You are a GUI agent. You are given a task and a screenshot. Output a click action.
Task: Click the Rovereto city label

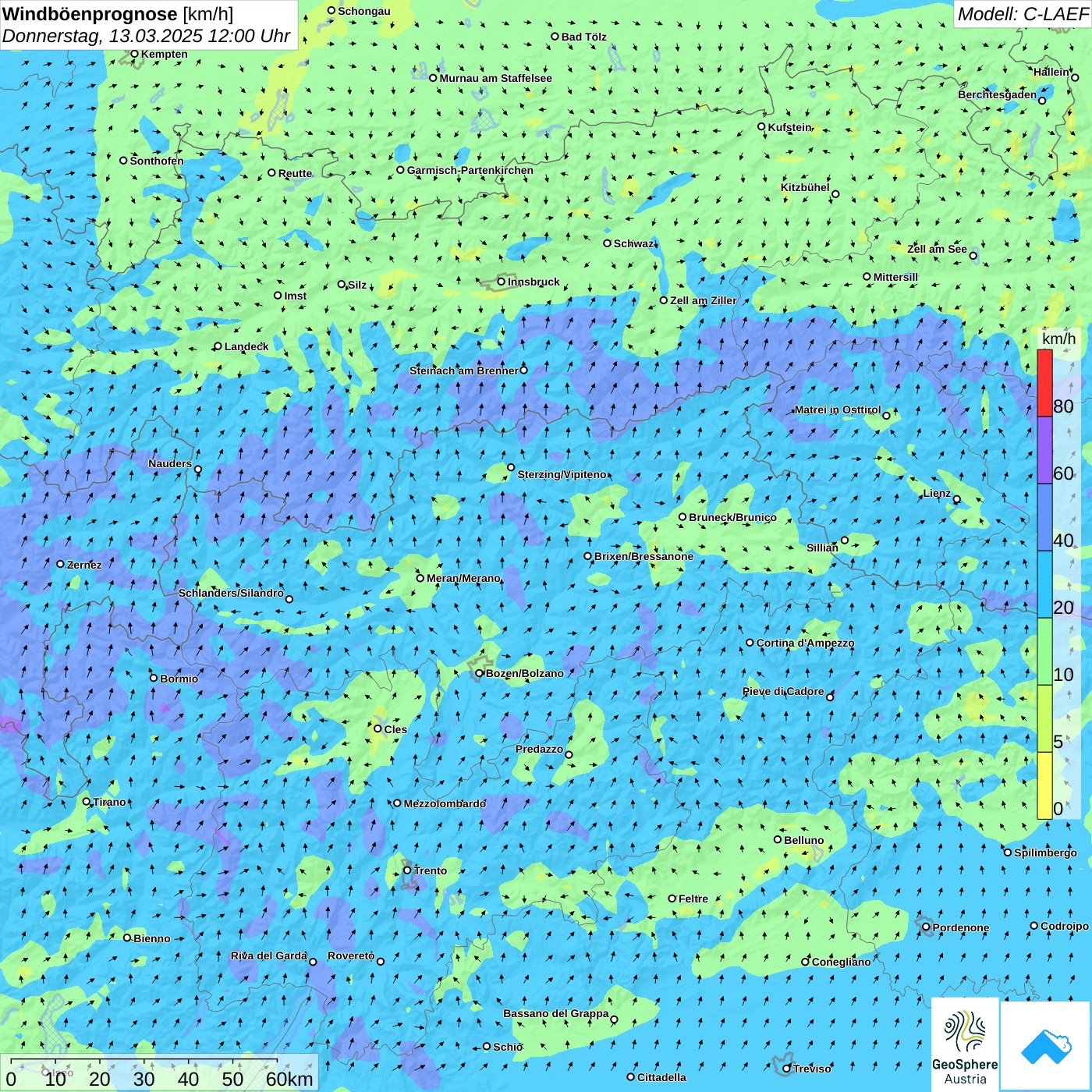pyautogui.click(x=351, y=955)
